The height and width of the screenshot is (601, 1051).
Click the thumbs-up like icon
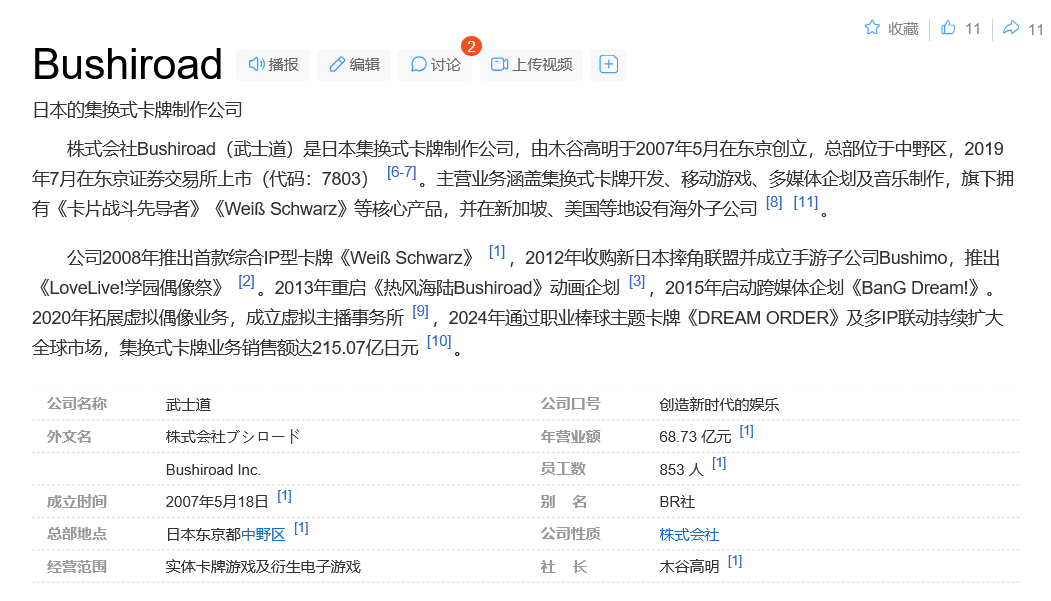(x=948, y=27)
